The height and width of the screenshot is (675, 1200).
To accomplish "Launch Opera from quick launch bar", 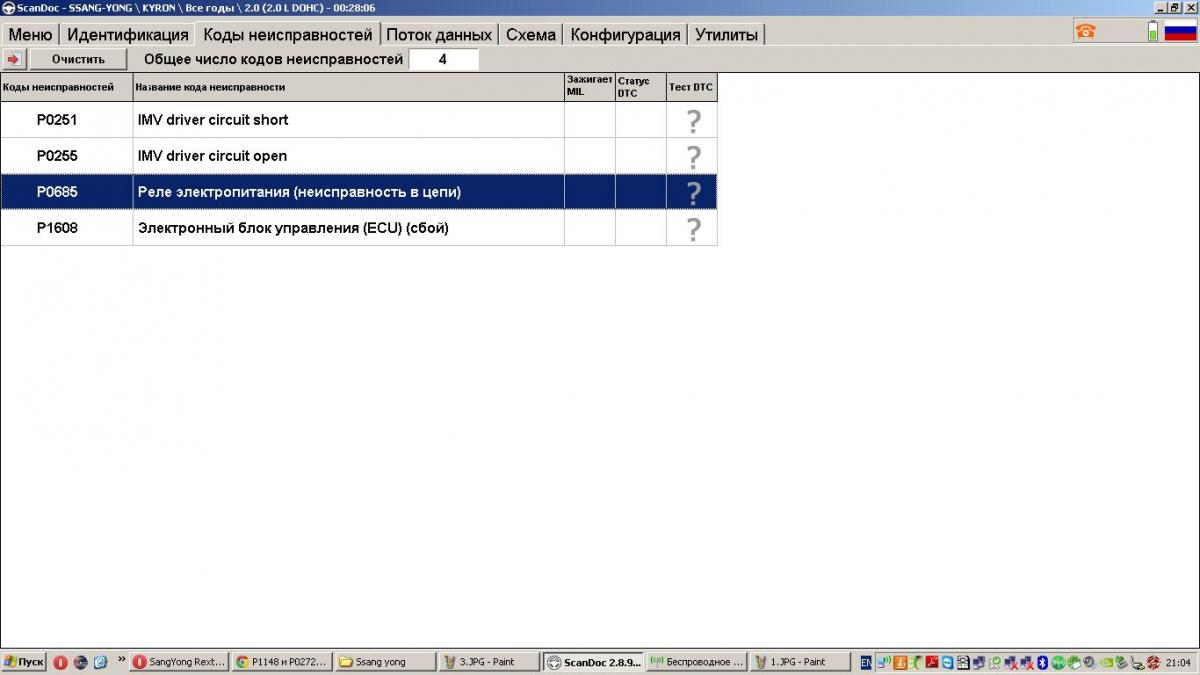I will coord(60,662).
